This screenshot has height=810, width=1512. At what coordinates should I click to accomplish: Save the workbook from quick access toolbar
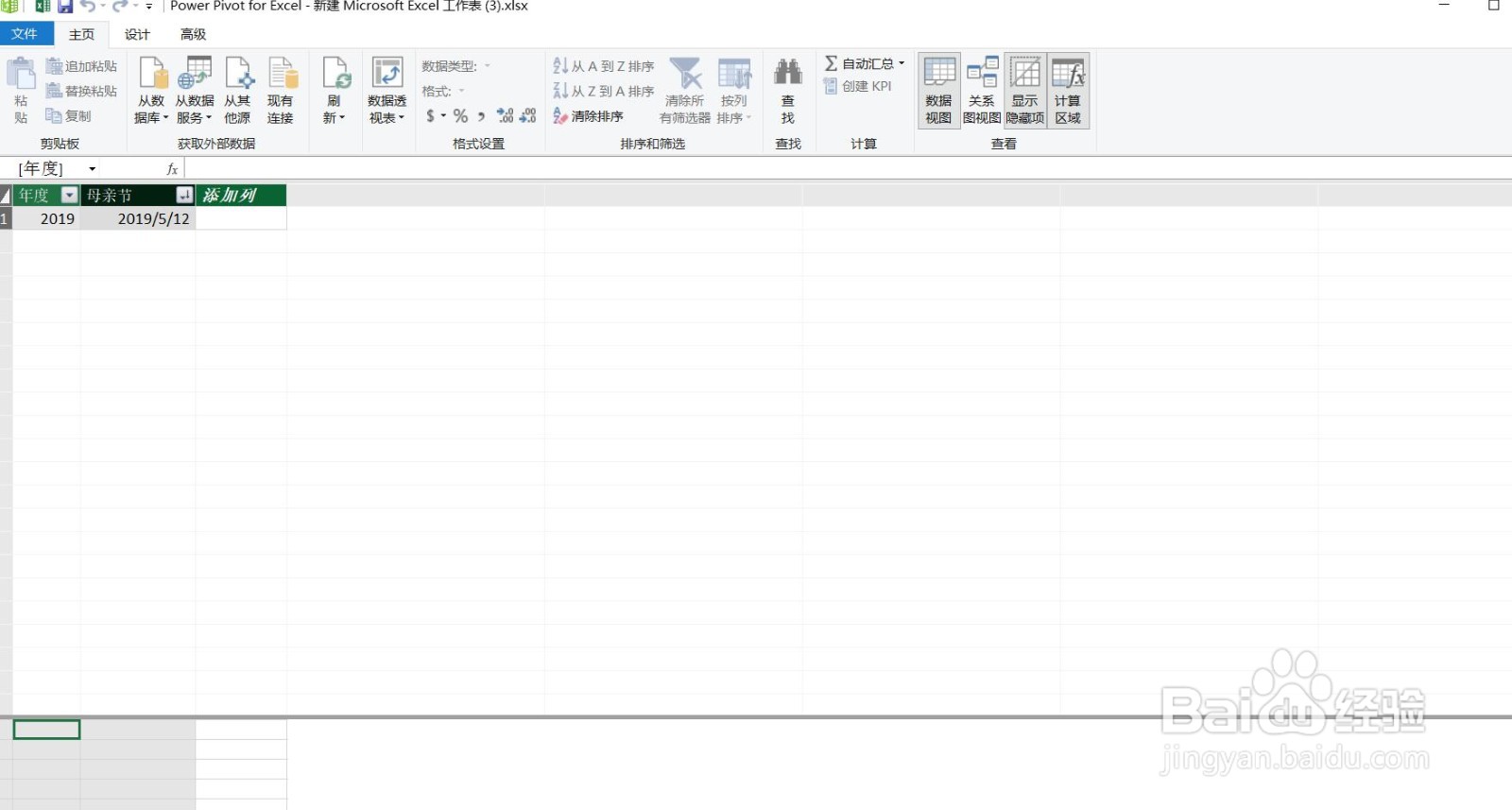pos(65,7)
